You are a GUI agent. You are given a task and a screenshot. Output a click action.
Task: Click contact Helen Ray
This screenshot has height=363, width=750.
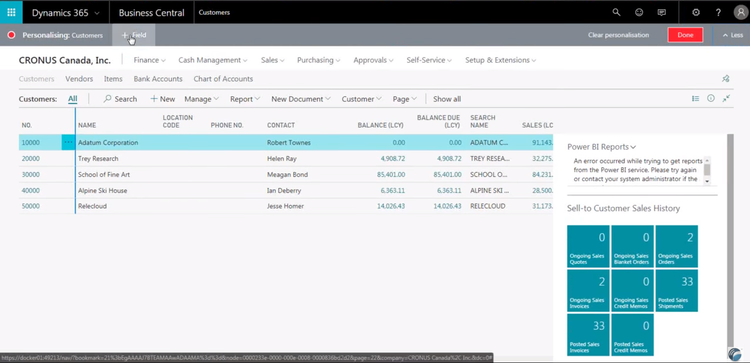click(282, 158)
